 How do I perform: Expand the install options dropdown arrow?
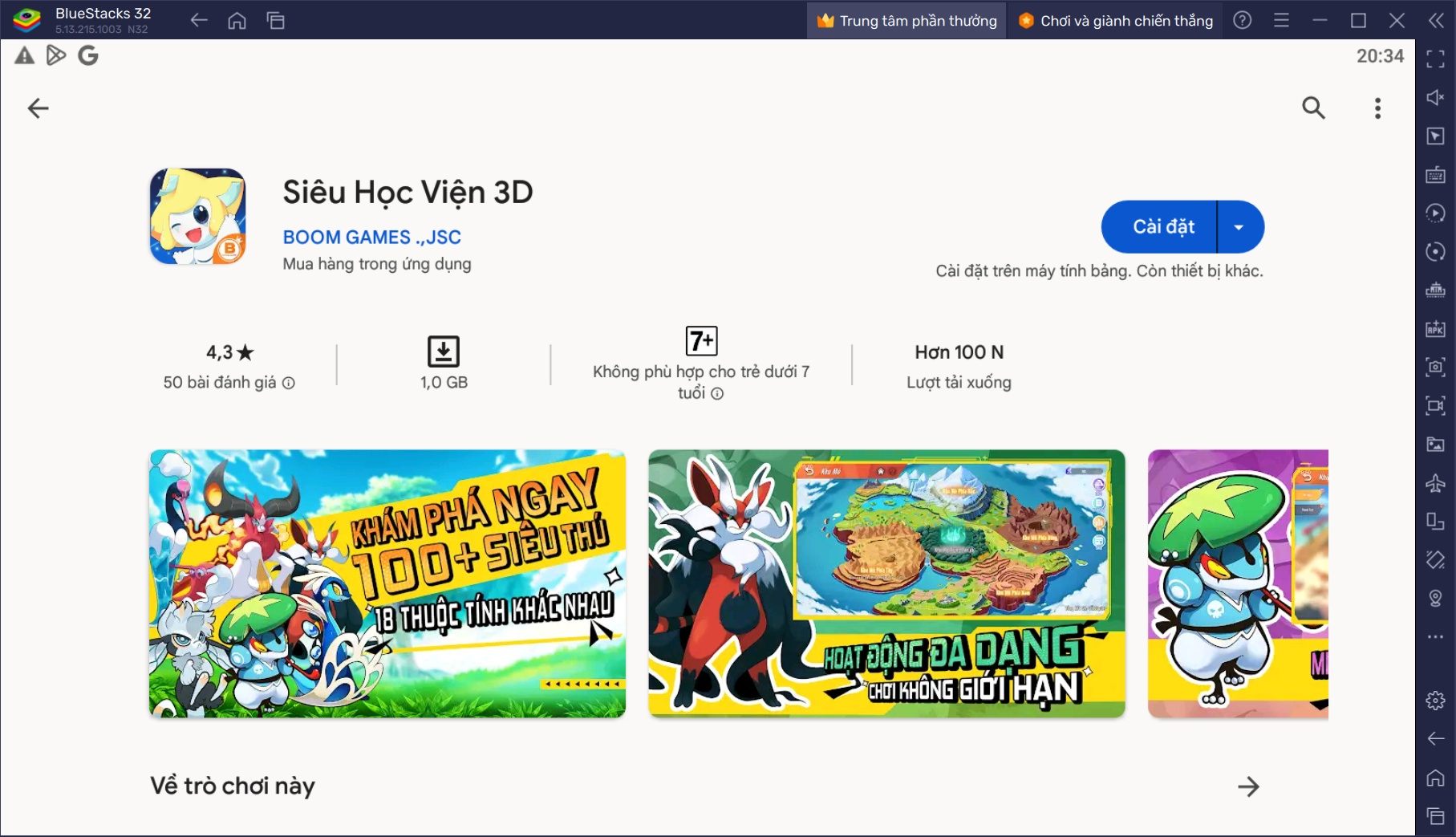click(1239, 227)
